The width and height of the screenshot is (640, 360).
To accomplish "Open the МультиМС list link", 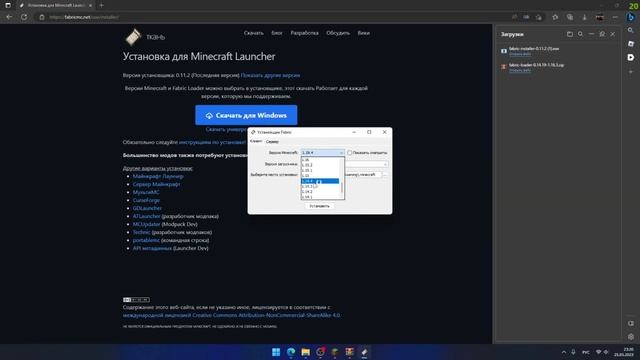I will pos(146,192).
